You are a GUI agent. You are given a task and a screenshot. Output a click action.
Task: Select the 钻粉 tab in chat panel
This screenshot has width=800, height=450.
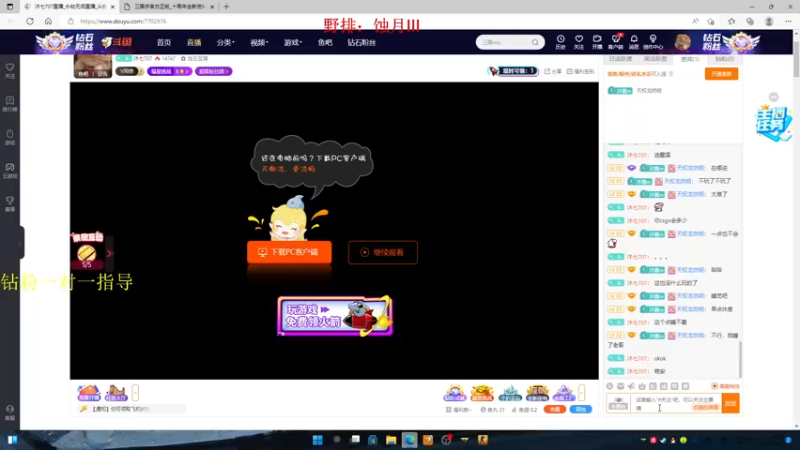coord(724,59)
